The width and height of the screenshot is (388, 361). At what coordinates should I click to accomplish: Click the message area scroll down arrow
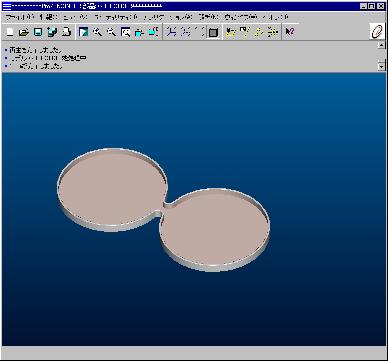[x=381, y=66]
